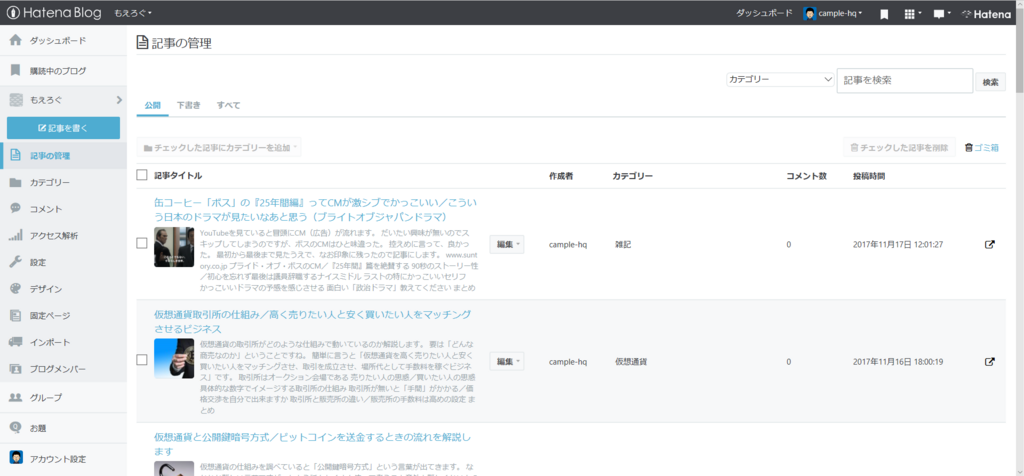Open external link icon for 仮想通貨取引所 article
This screenshot has width=1024, height=476.
989,361
